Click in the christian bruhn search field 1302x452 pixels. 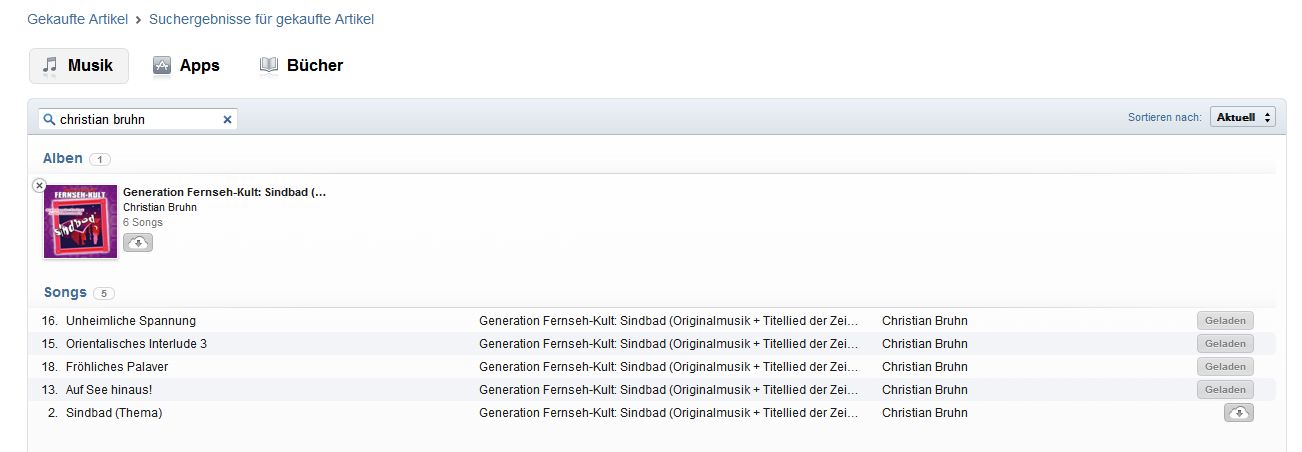pos(138,119)
